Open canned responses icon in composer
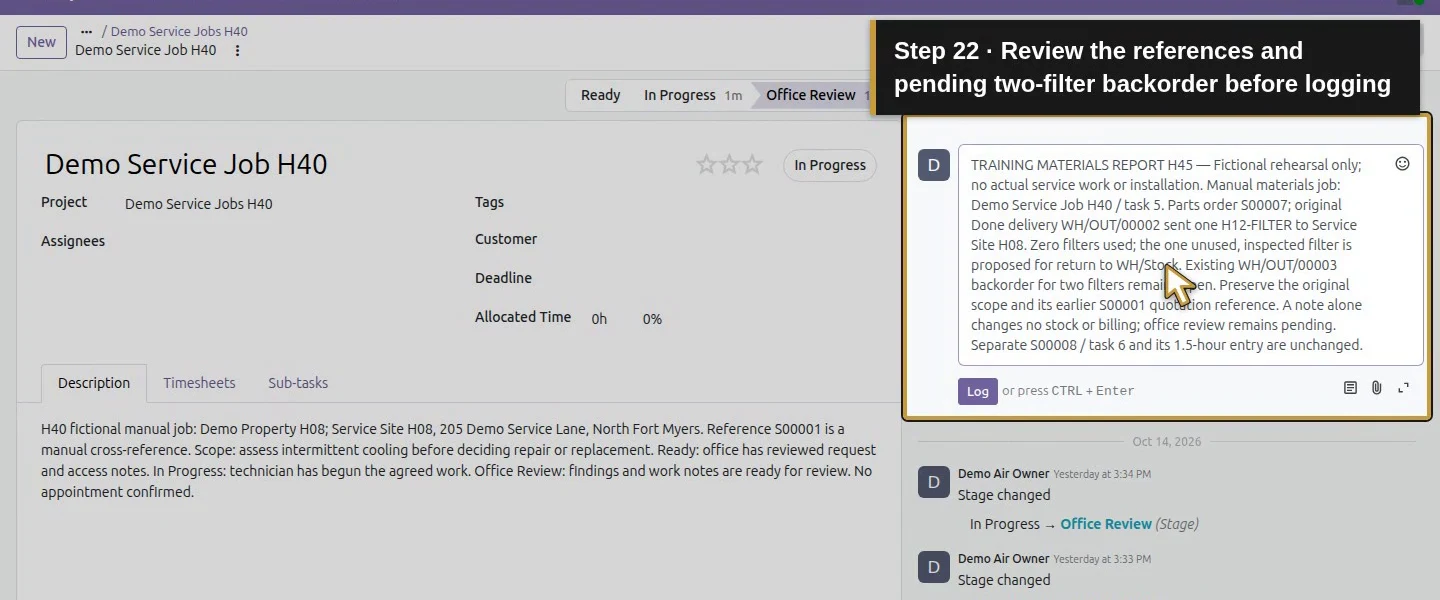1440x600 pixels. coord(1350,388)
